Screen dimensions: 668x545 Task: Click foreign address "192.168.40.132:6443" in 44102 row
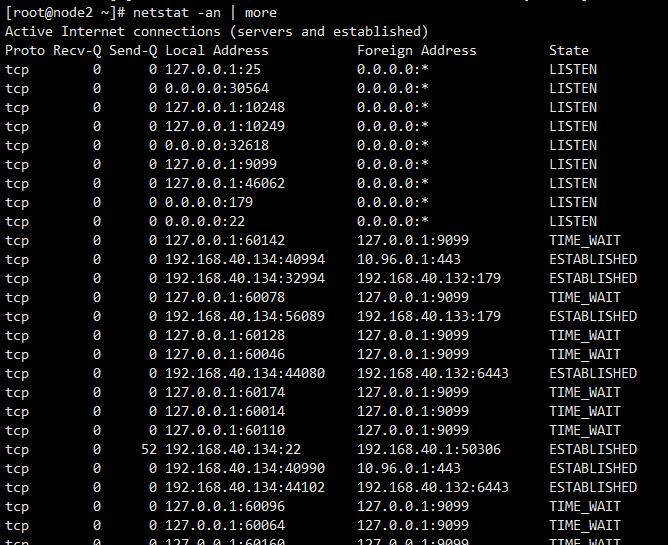[433, 487]
